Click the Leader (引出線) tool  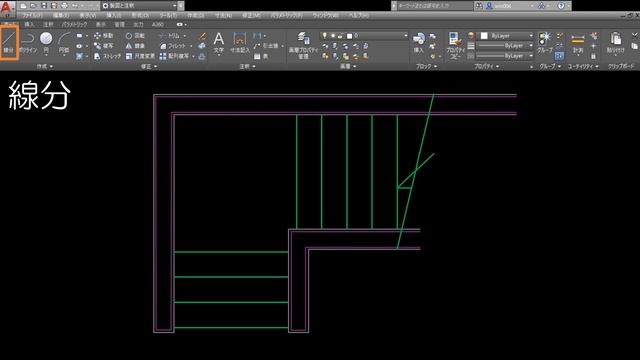click(x=266, y=46)
